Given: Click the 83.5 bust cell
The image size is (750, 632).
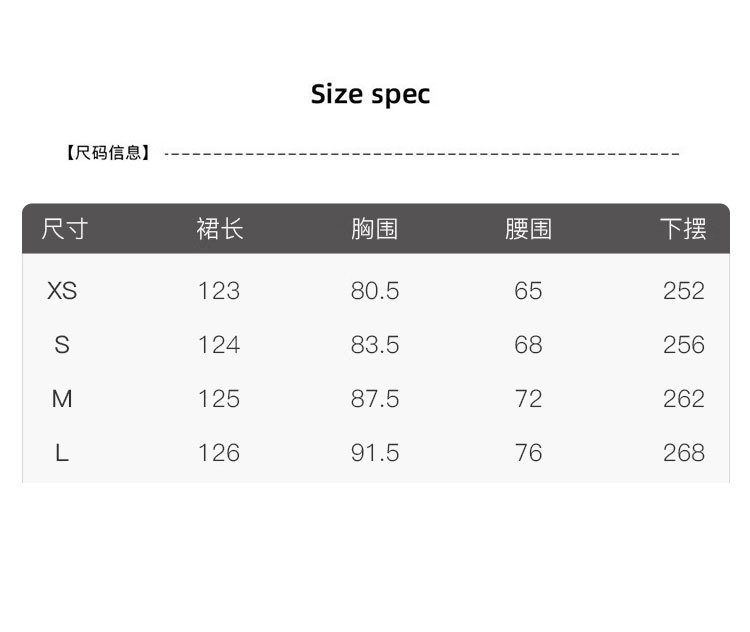Looking at the screenshot, I should [x=375, y=345].
